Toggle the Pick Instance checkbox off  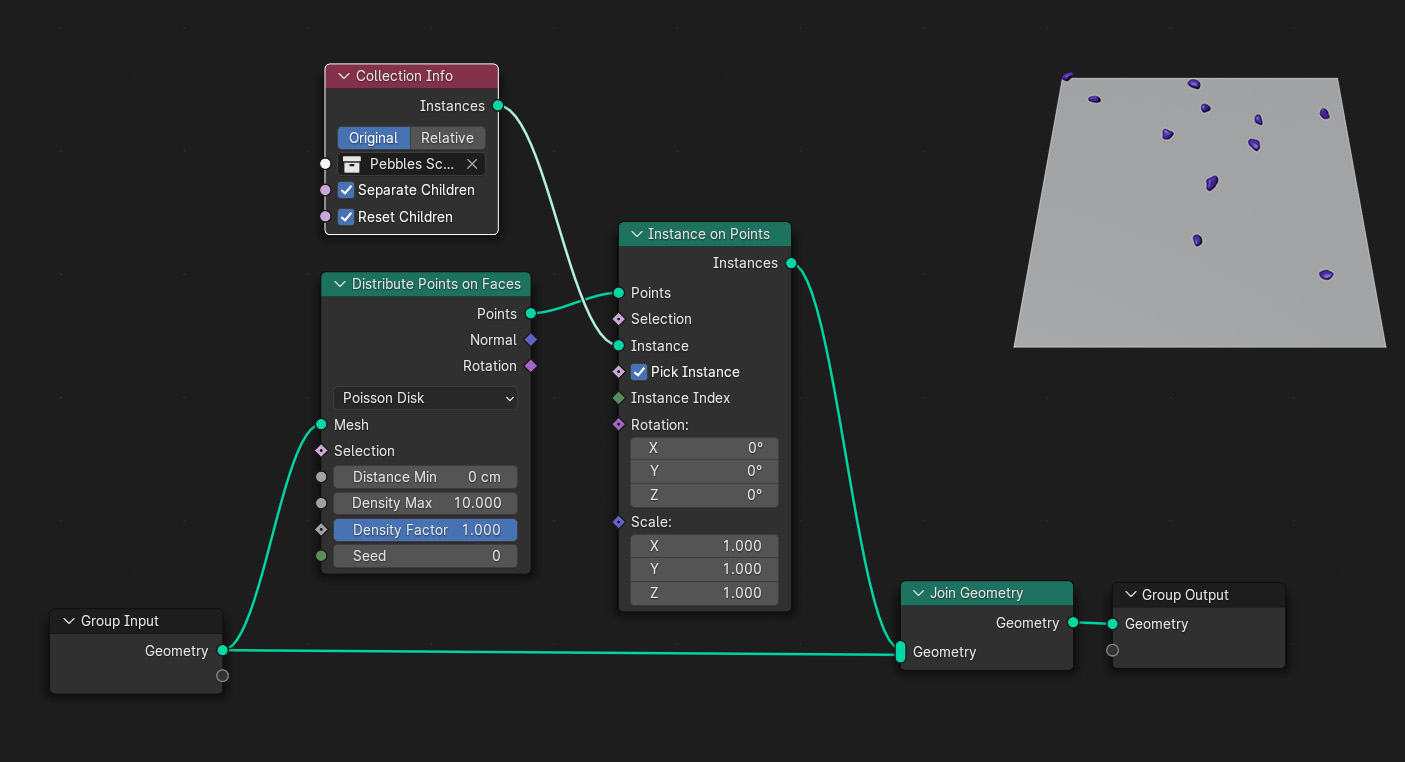coord(639,372)
